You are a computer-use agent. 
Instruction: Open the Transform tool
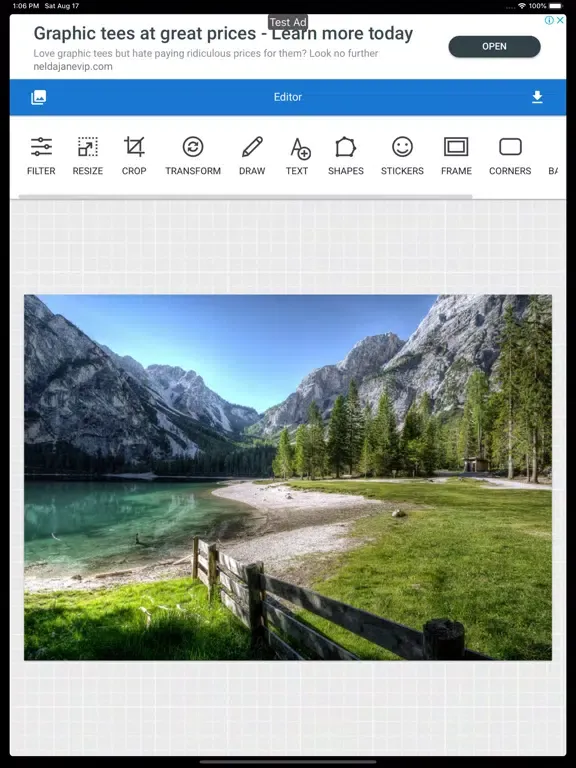(193, 156)
